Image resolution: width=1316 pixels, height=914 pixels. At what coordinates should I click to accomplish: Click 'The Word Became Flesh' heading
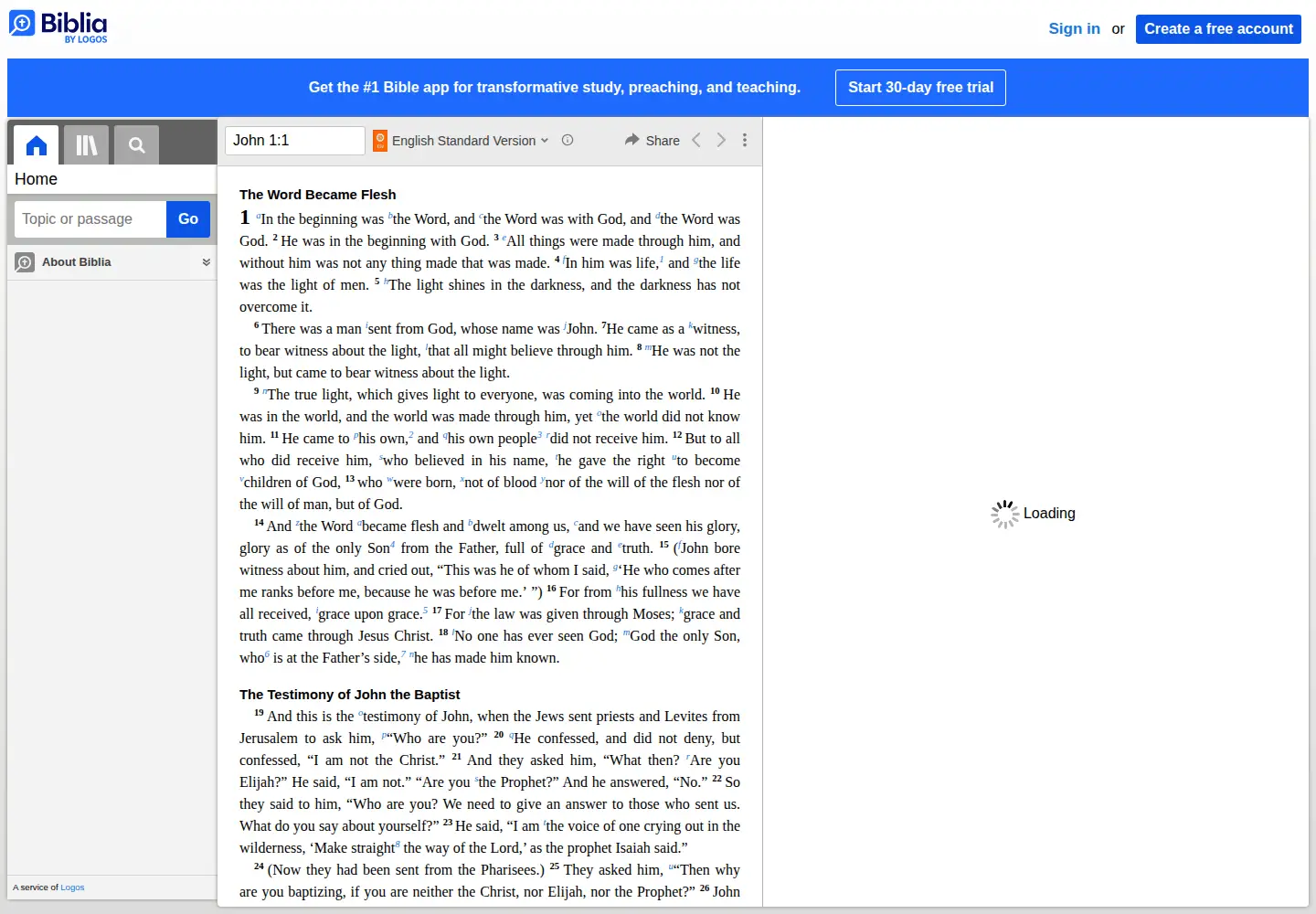(318, 195)
